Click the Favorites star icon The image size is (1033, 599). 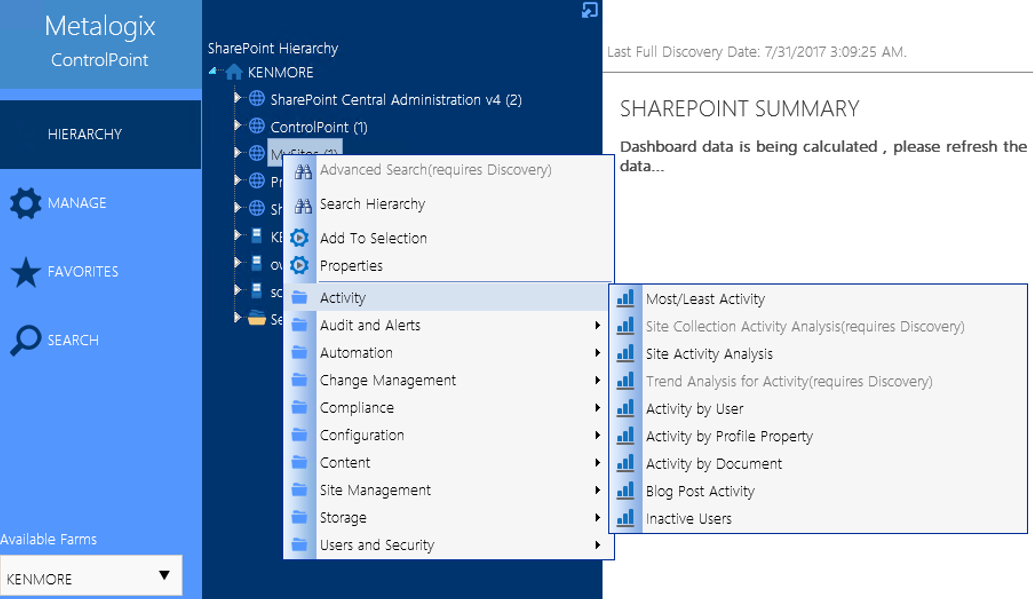[26, 272]
